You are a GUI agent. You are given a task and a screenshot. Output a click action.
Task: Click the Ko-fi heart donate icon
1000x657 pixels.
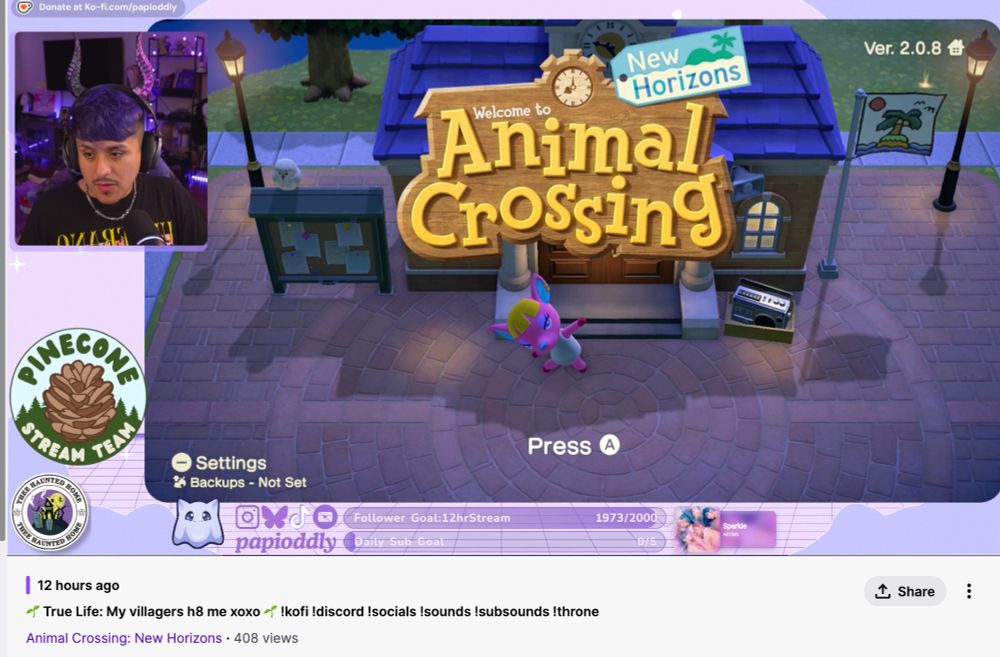24,7
